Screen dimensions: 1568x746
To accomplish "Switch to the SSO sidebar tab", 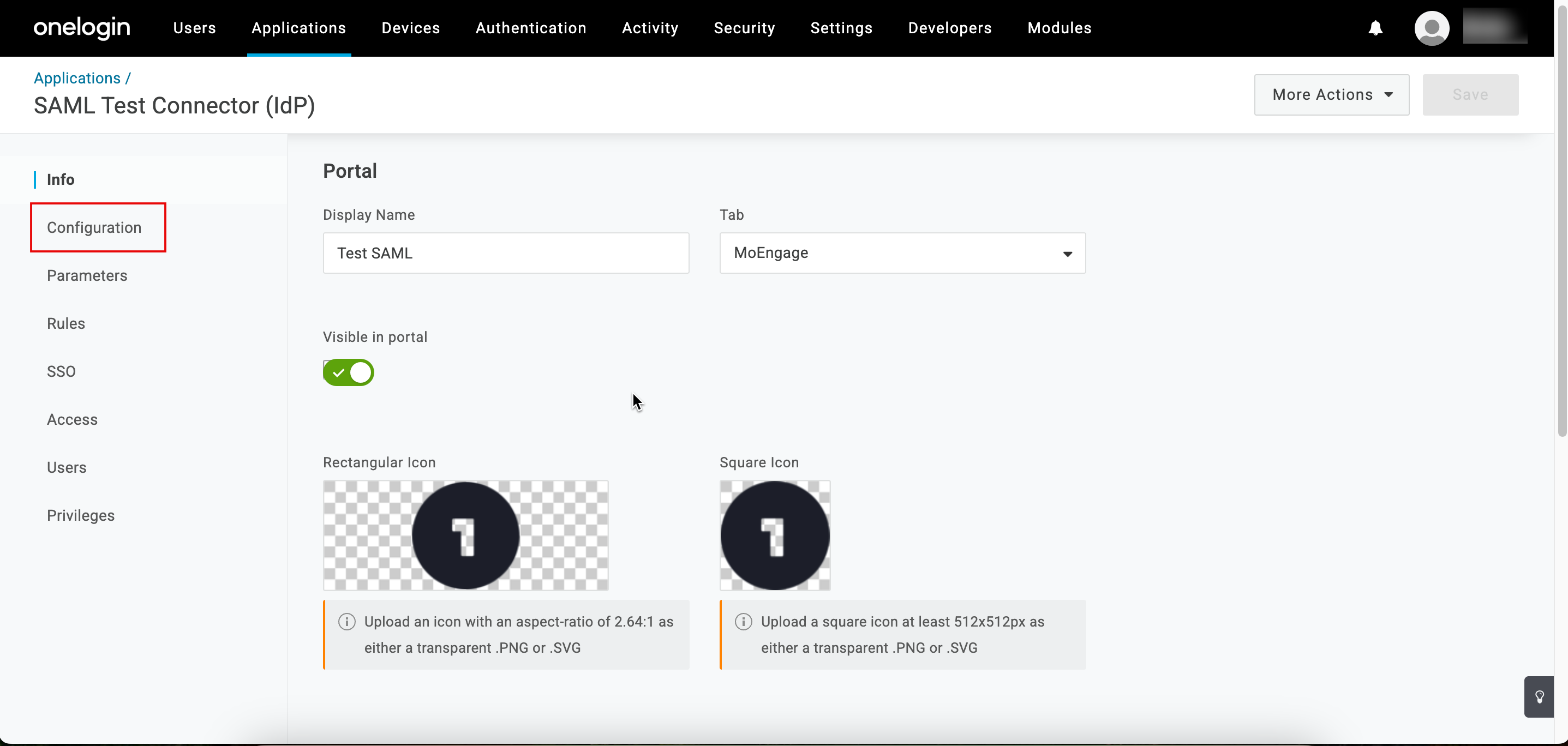I will click(62, 371).
